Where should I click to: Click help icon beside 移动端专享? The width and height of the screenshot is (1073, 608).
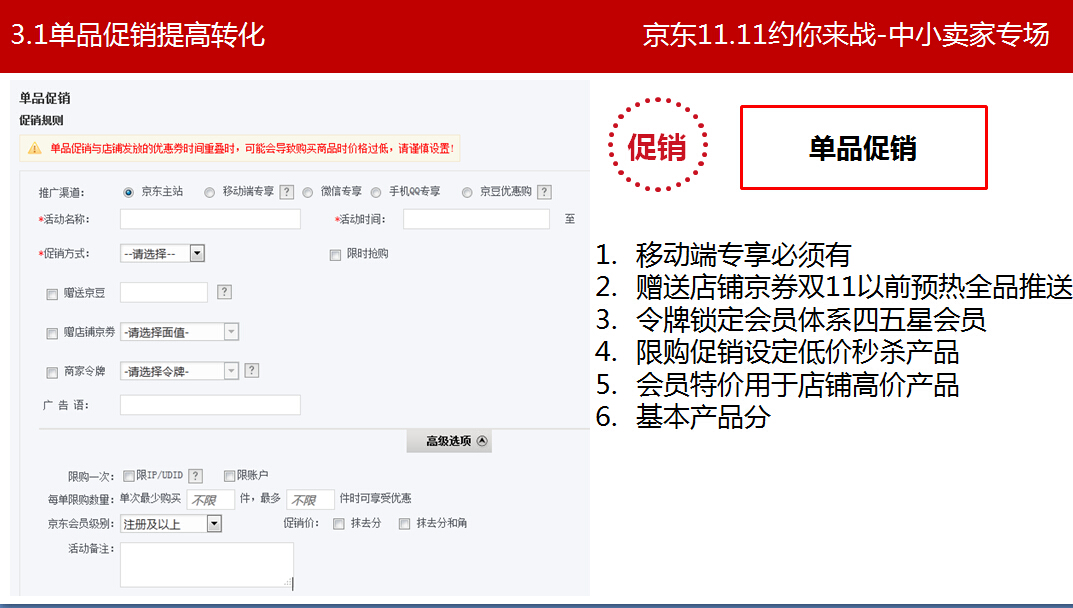click(x=287, y=192)
